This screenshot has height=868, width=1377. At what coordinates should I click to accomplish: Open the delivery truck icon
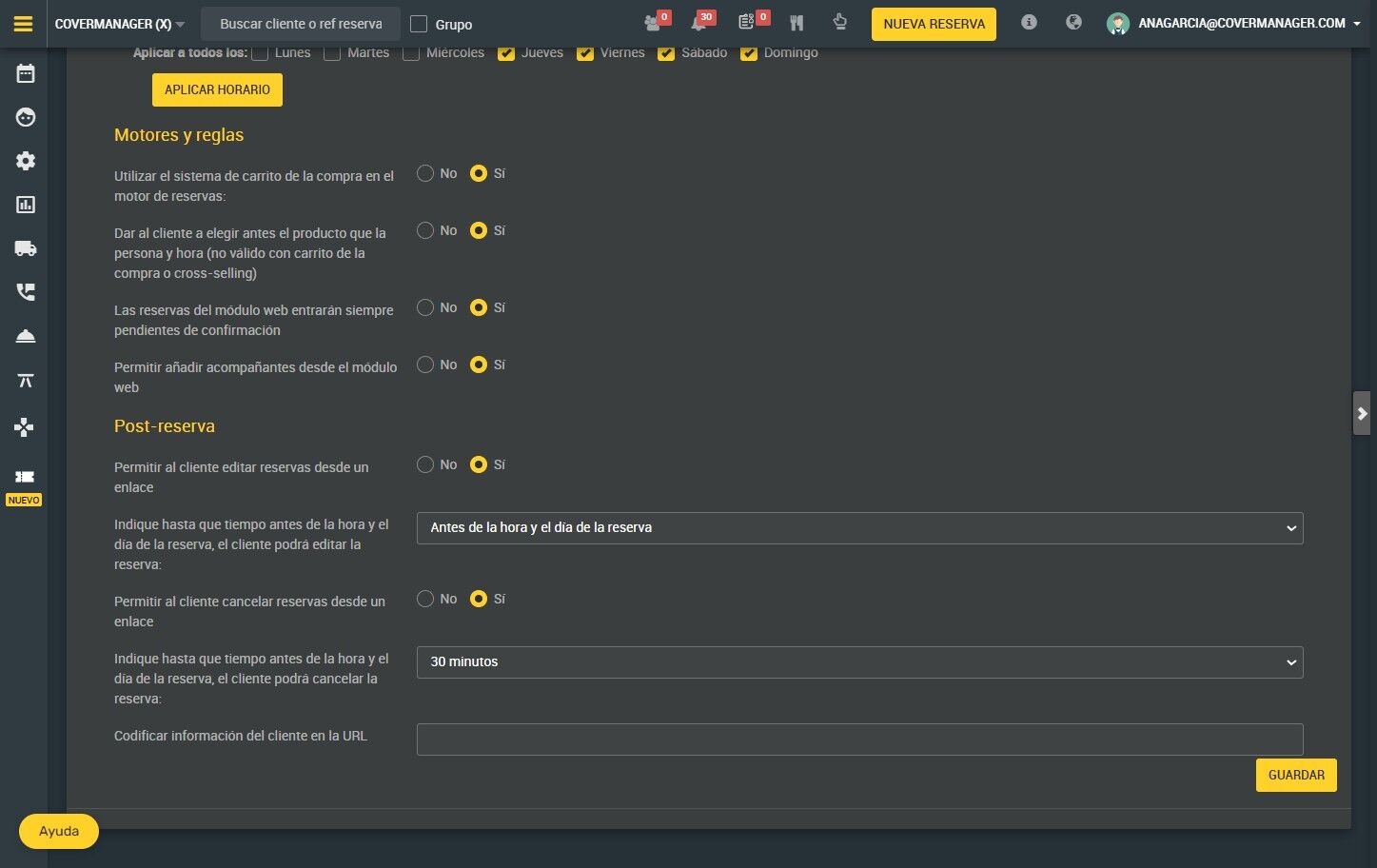[x=26, y=248]
